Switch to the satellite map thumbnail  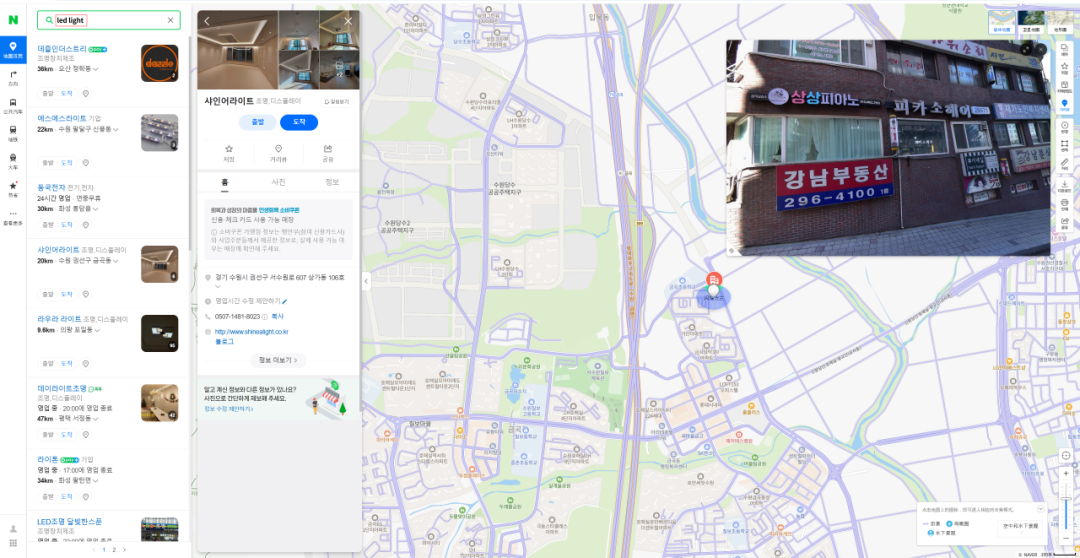coord(1031,22)
